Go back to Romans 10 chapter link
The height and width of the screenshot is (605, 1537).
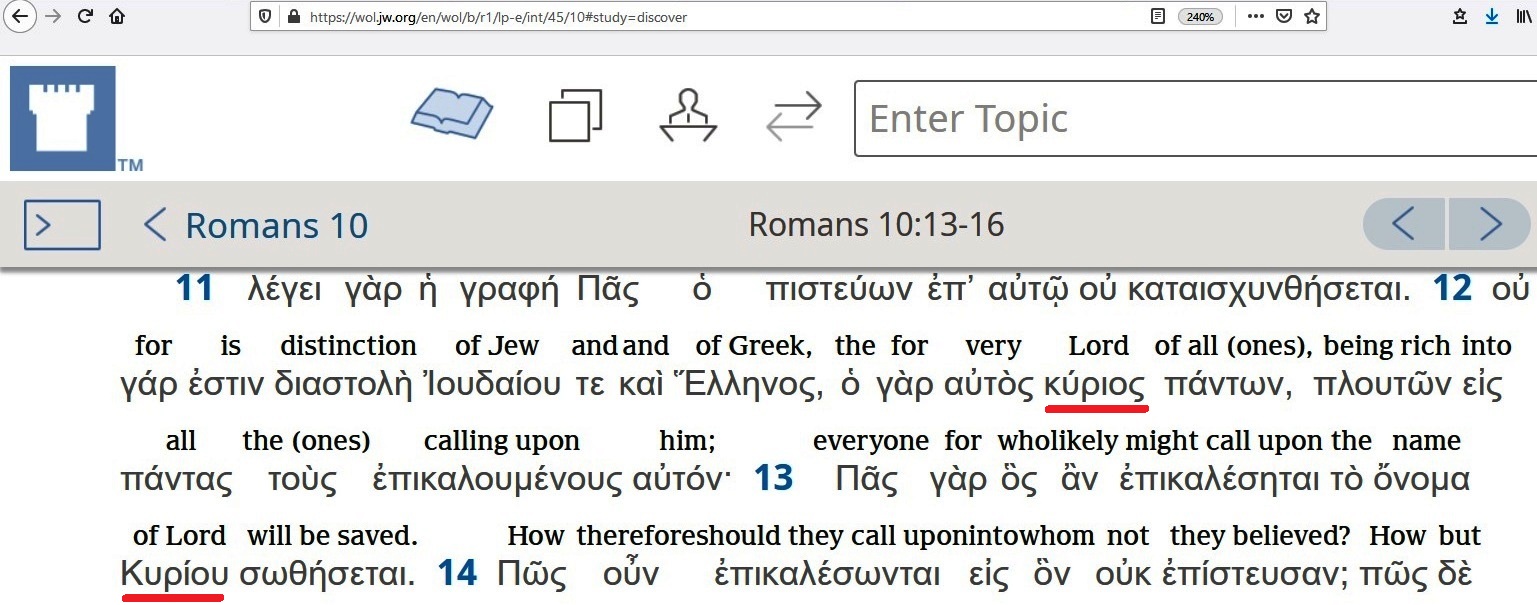(x=256, y=225)
